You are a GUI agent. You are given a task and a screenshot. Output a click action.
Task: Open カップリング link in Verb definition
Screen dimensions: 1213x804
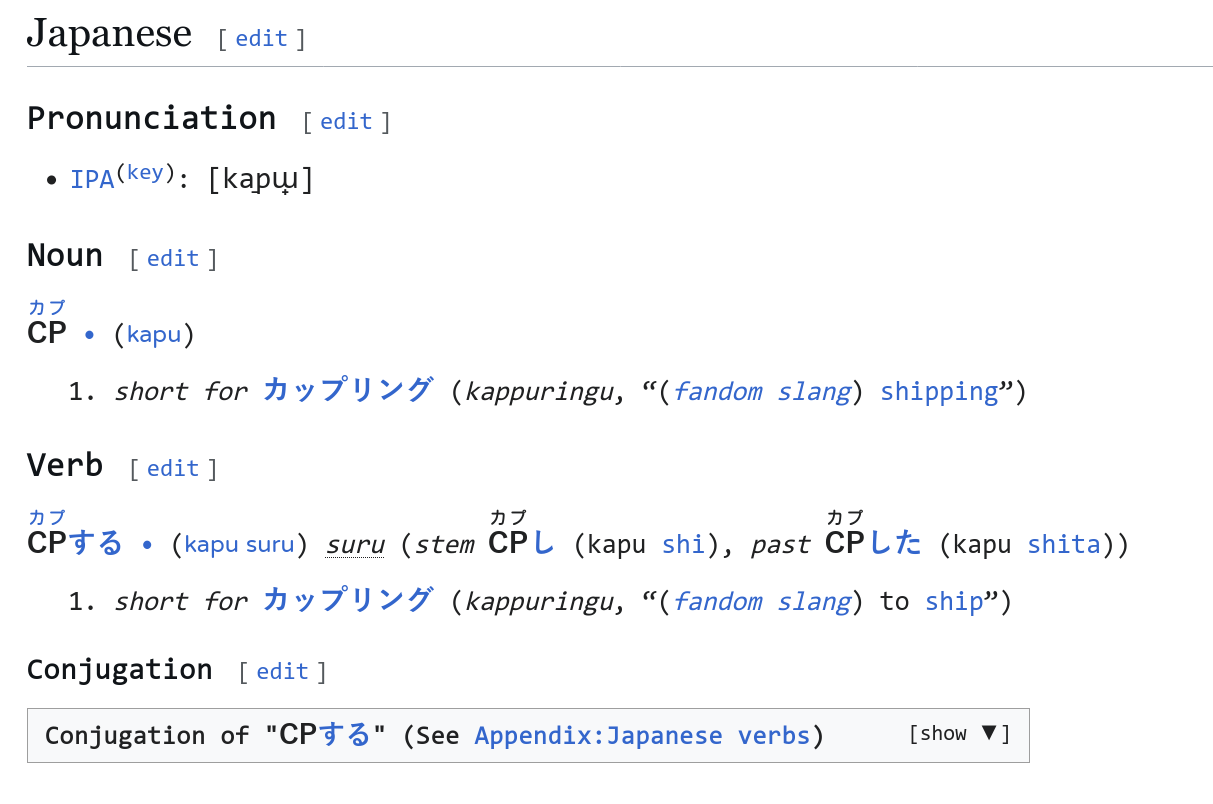coord(348,601)
